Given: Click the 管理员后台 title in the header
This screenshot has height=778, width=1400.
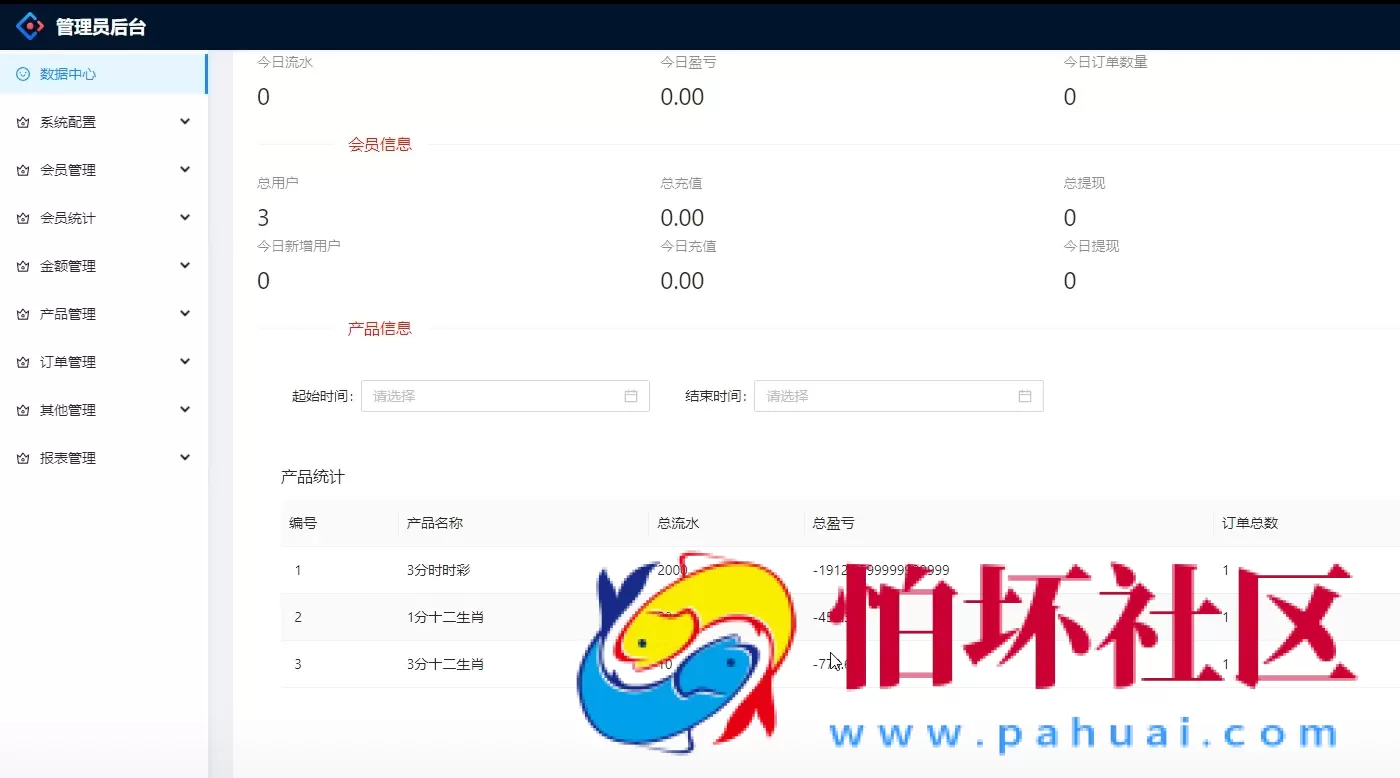Looking at the screenshot, I should (x=100, y=25).
